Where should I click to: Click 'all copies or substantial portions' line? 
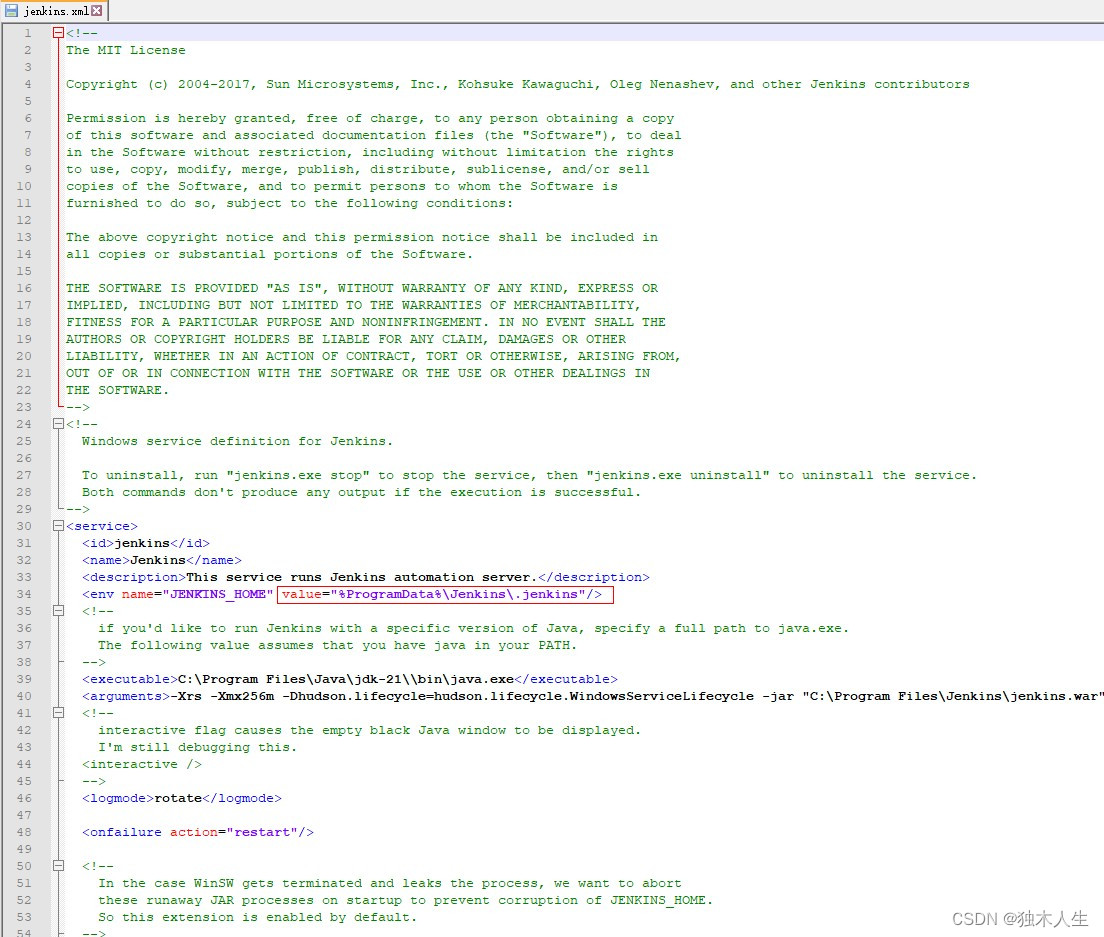(269, 254)
